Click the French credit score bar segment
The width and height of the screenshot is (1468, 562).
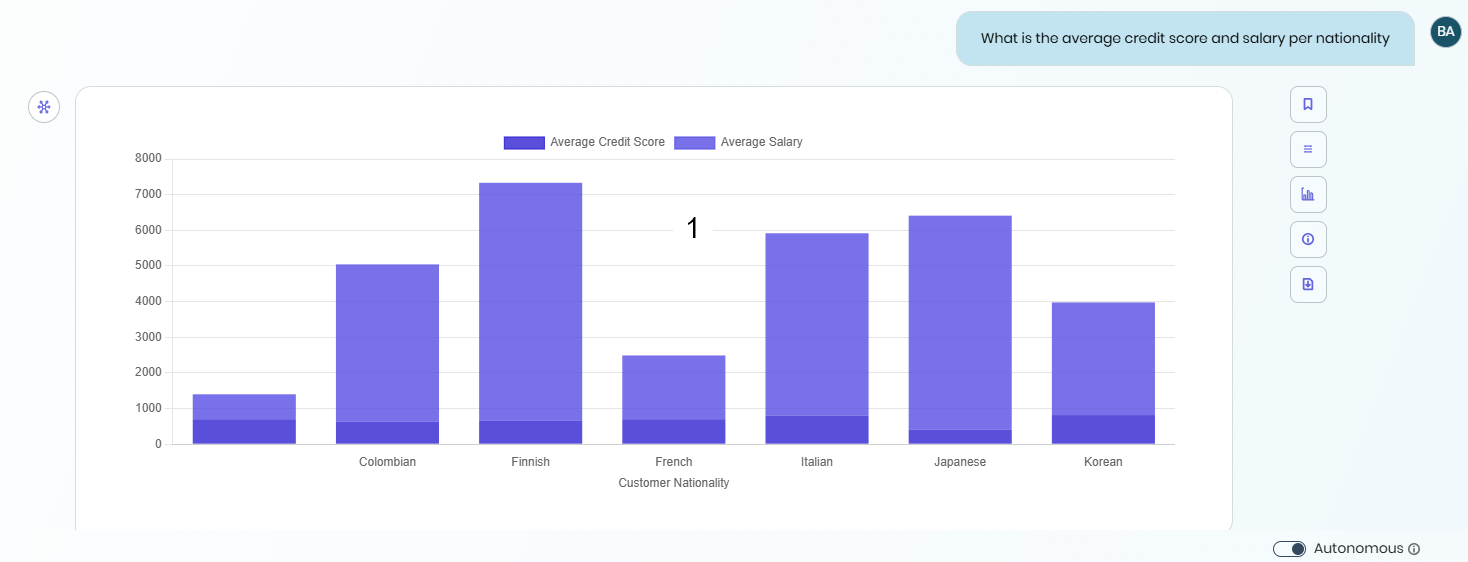coord(673,432)
